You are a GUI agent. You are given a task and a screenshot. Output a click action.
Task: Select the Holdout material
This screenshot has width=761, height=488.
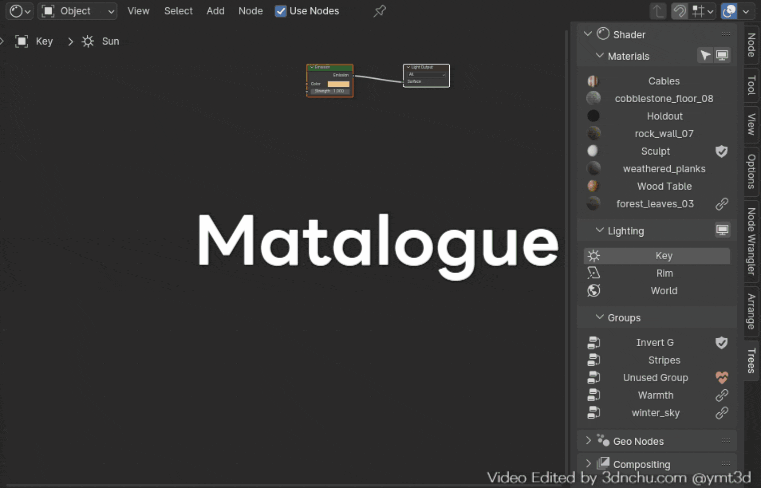657,116
